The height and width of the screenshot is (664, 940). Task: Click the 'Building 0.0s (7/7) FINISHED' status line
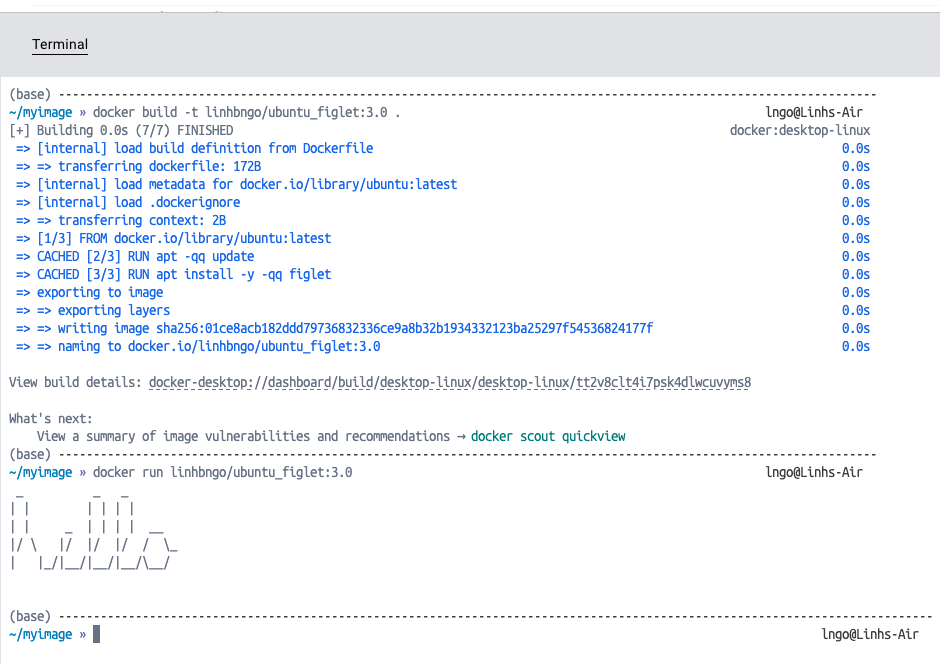(x=121, y=130)
